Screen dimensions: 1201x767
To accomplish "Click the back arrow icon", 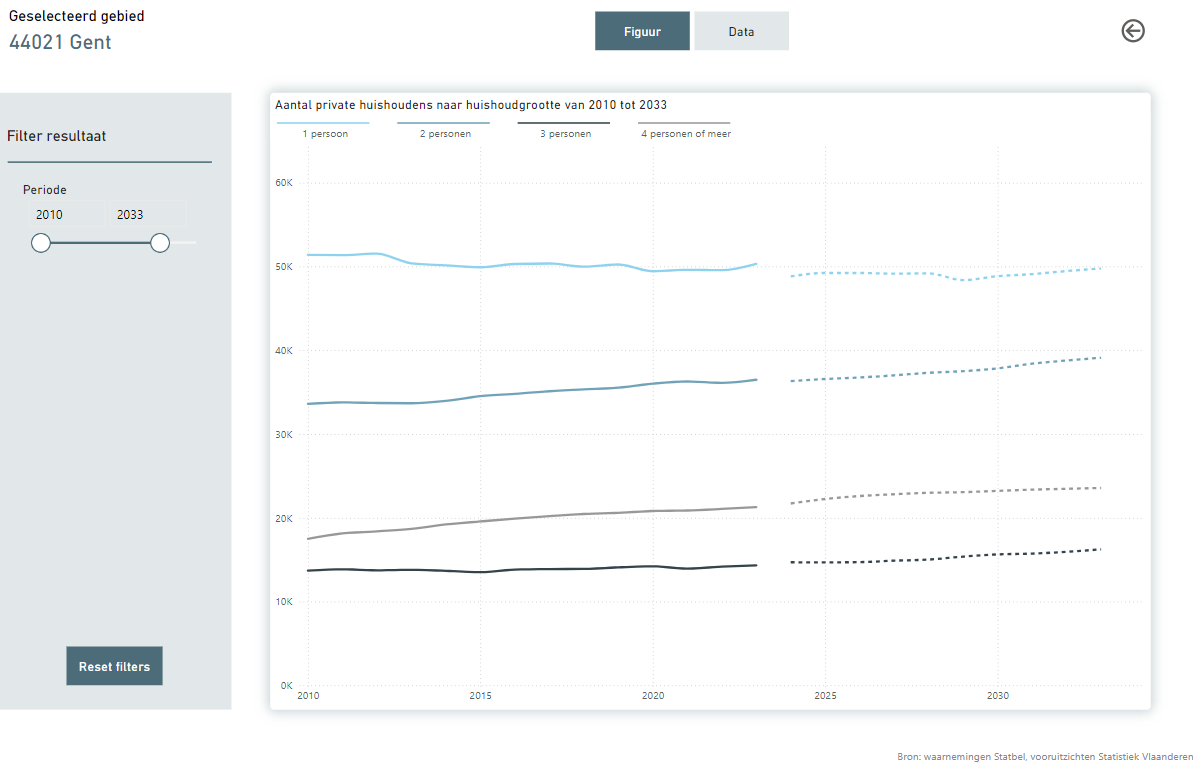I will 1133,31.
